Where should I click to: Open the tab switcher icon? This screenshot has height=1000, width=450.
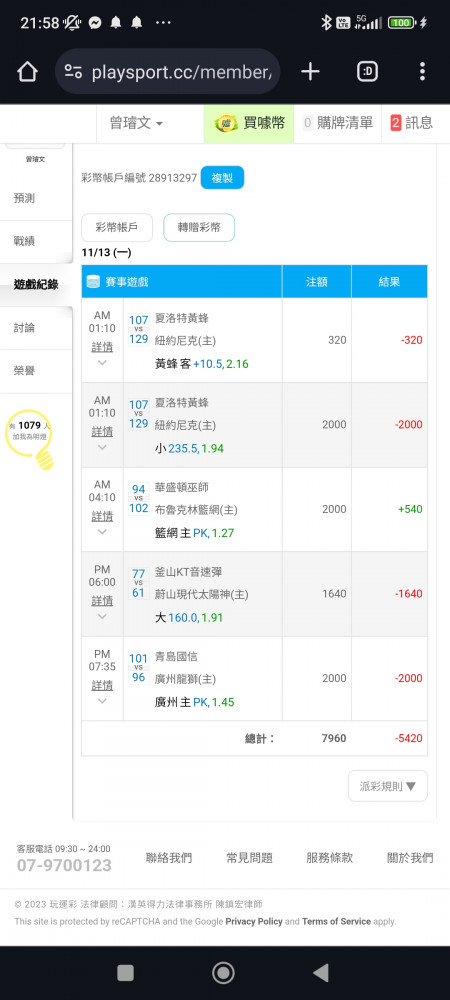pos(367,71)
